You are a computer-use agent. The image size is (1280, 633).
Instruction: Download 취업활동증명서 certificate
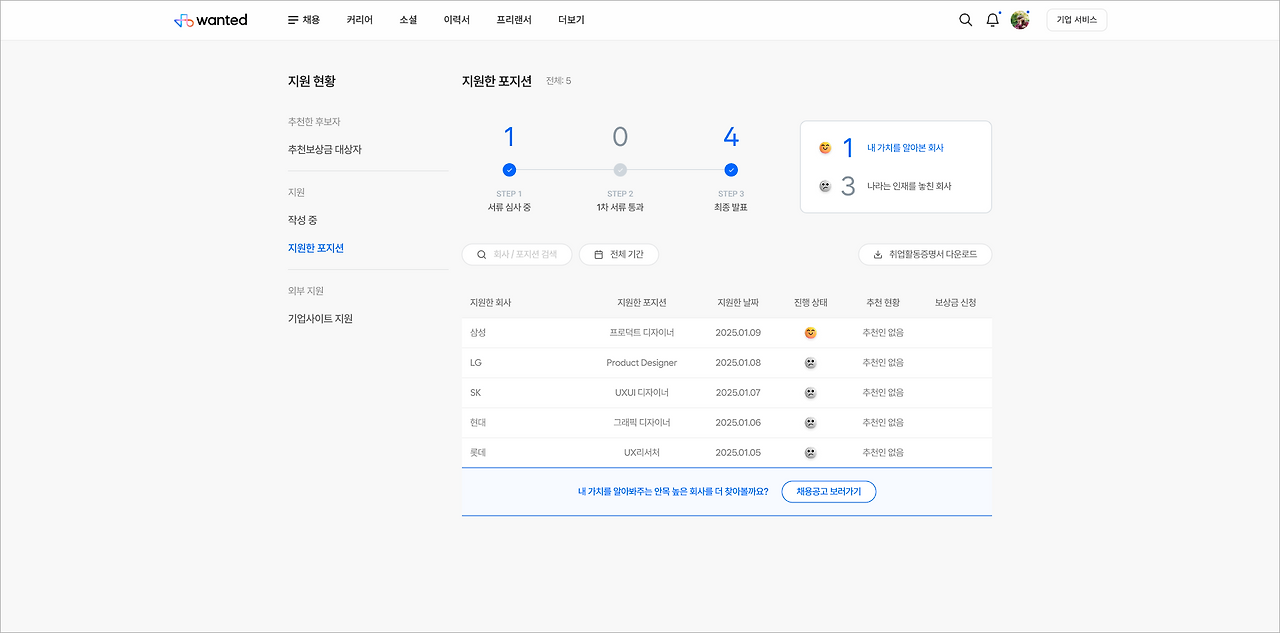click(x=925, y=255)
